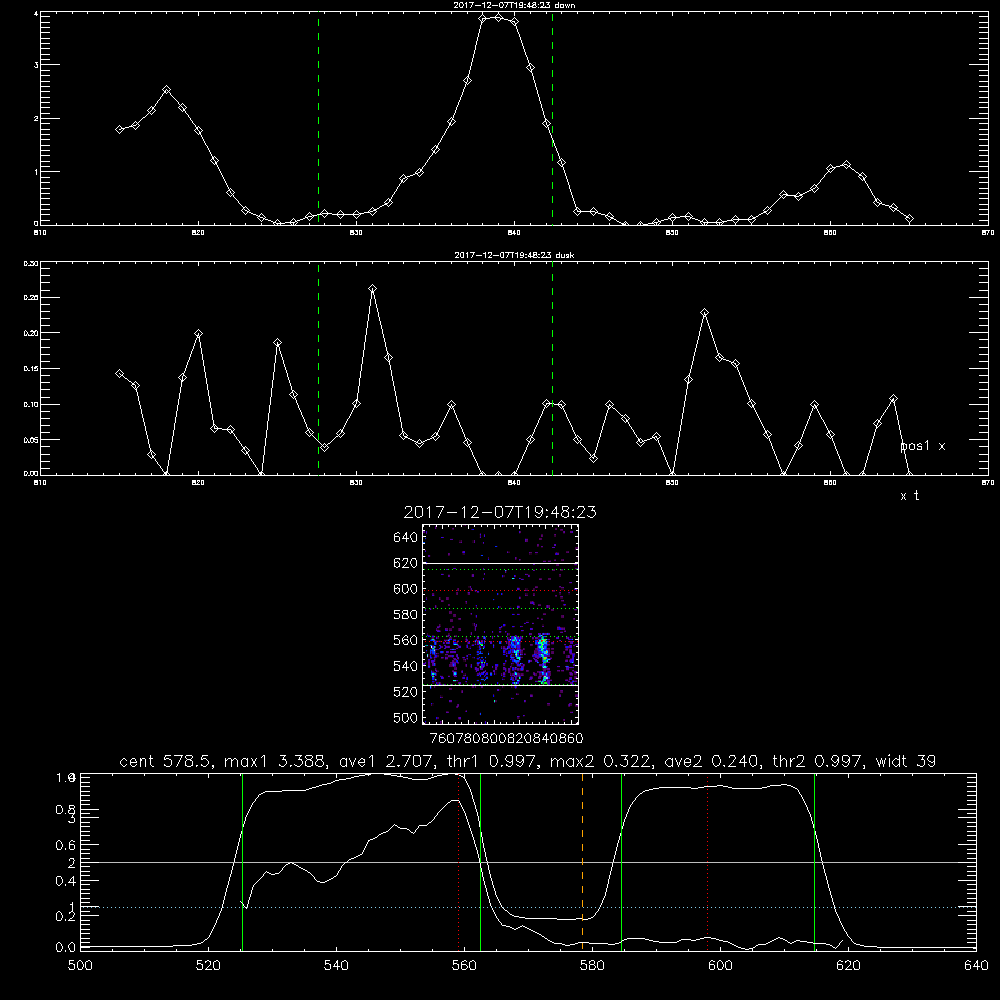
Task: Click the heatmap y-axis label 520
Action: click(x=405, y=692)
